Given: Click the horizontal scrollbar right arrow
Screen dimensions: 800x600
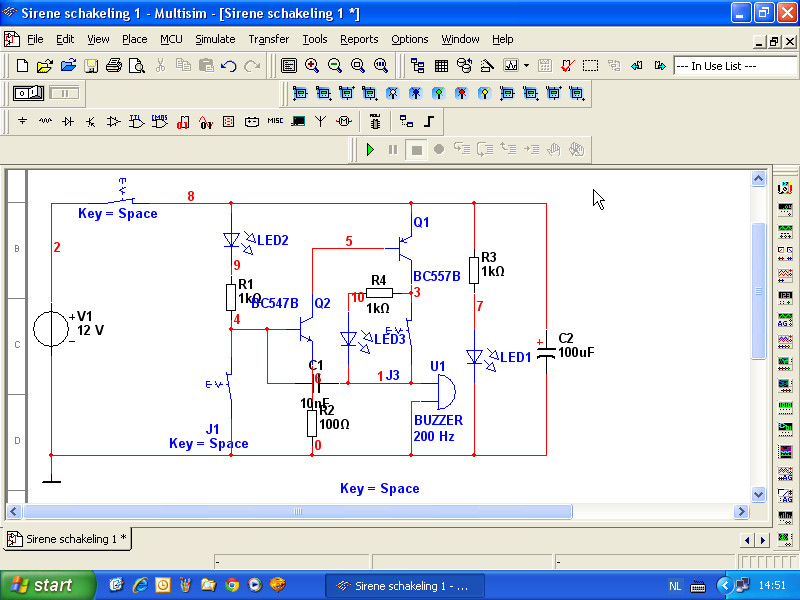Looking at the screenshot, I should coord(741,512).
